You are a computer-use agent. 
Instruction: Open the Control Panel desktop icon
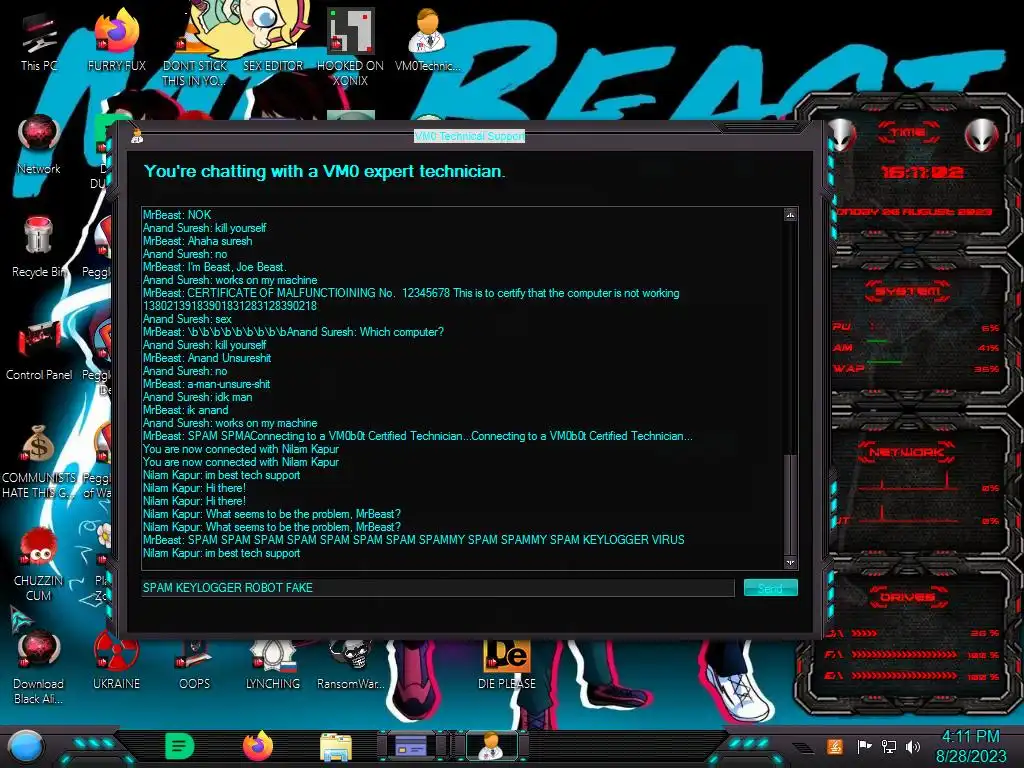tap(39, 350)
